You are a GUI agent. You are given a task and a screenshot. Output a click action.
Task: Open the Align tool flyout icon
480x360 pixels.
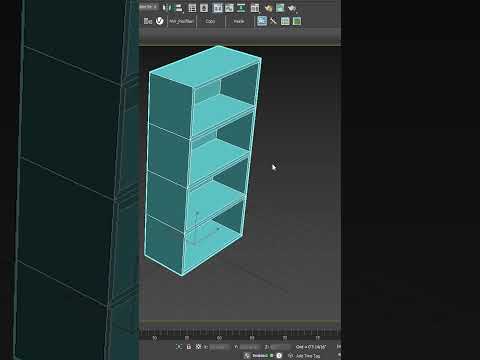179,8
